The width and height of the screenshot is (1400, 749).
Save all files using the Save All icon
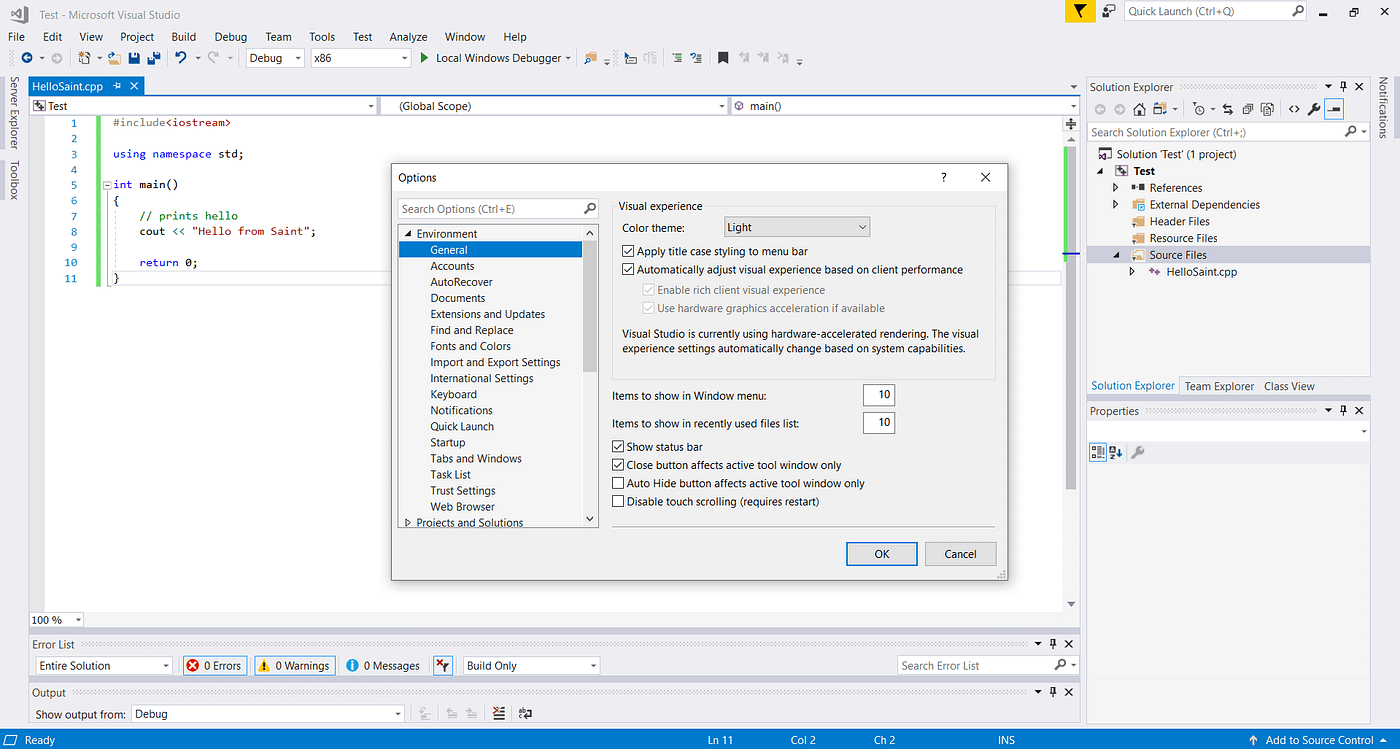(x=154, y=57)
